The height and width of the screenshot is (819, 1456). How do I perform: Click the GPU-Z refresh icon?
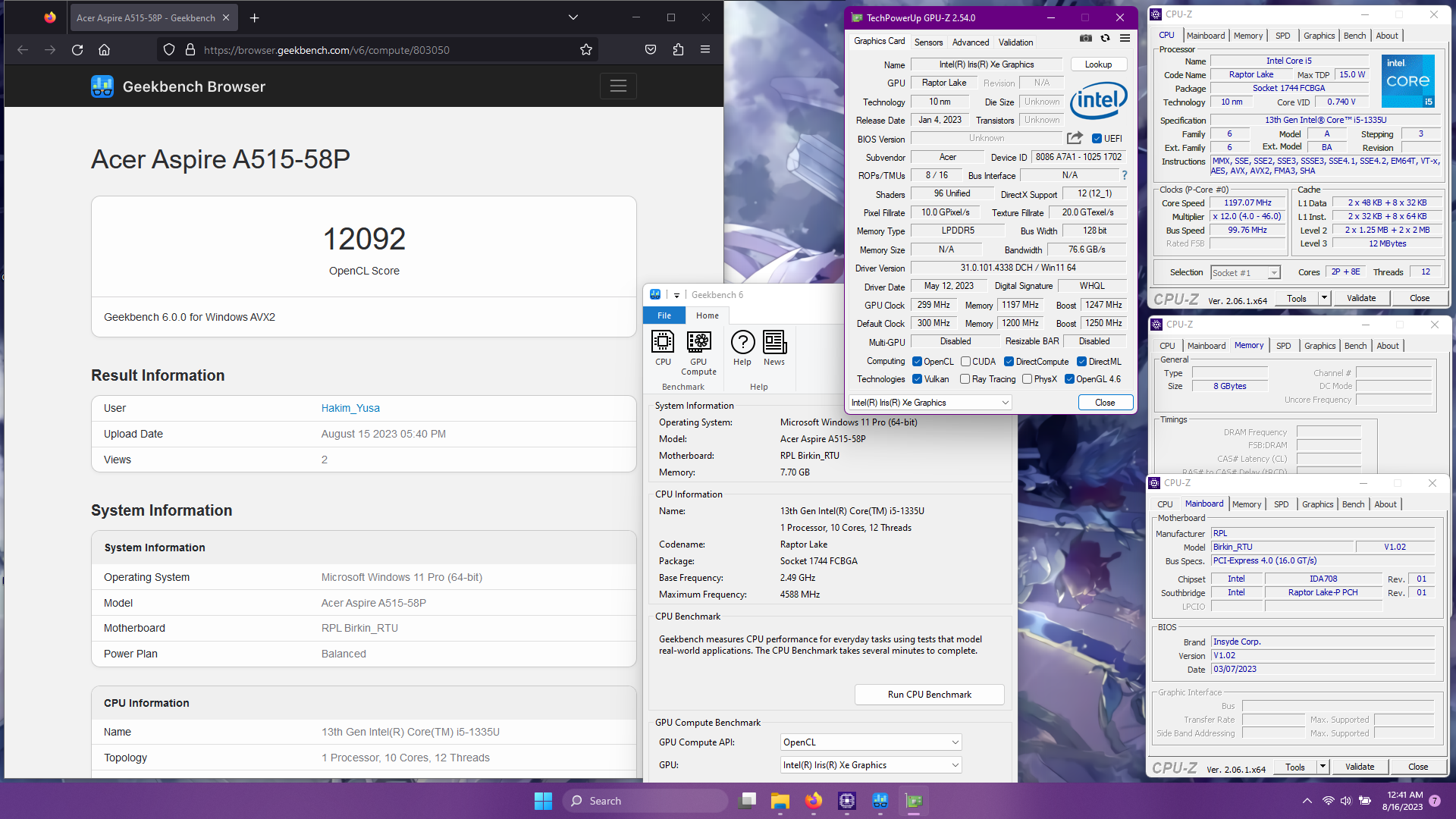pyautogui.click(x=1106, y=38)
